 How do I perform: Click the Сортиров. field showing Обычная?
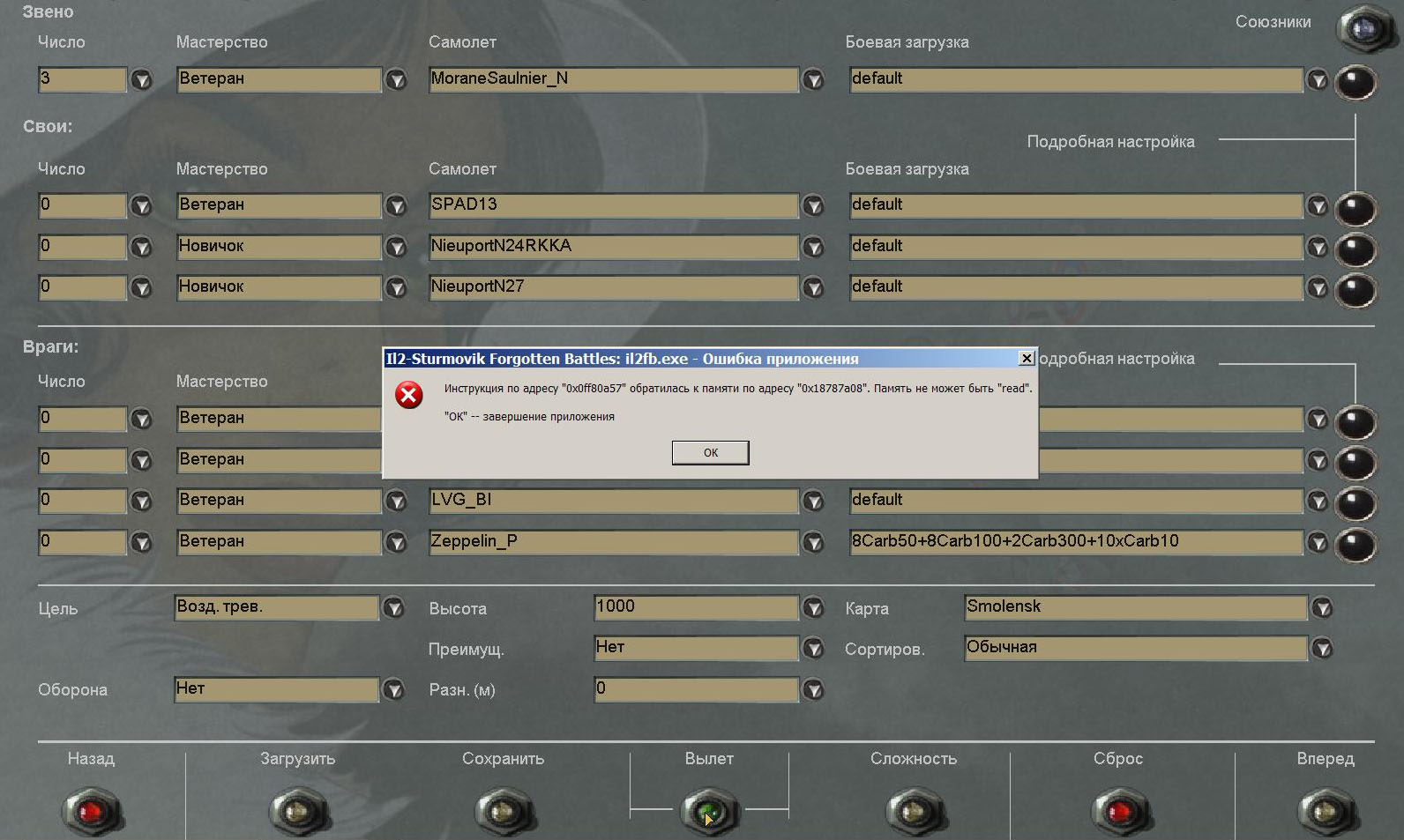click(1136, 648)
